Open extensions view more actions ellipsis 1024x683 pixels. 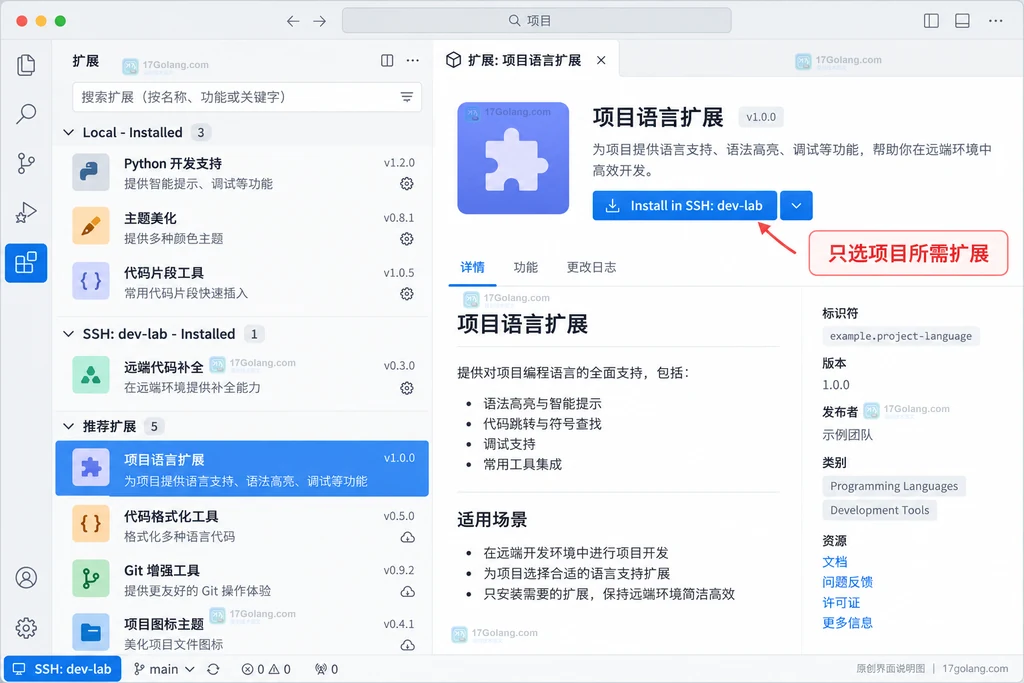click(413, 61)
